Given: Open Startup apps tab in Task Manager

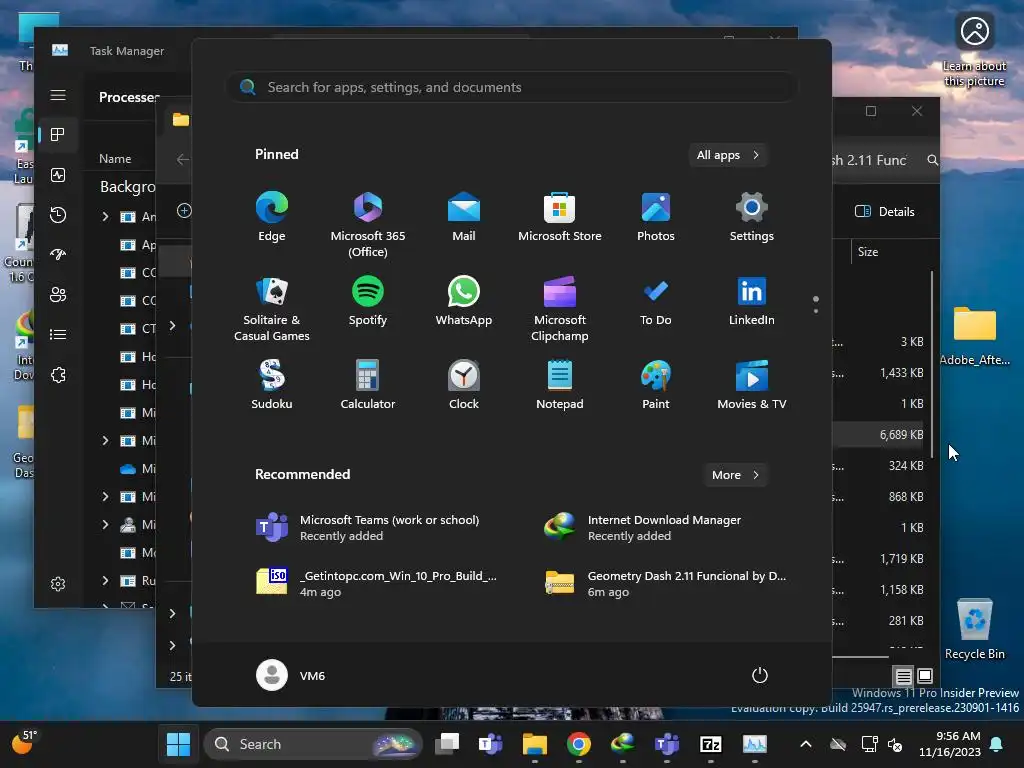Looking at the screenshot, I should 58,255.
